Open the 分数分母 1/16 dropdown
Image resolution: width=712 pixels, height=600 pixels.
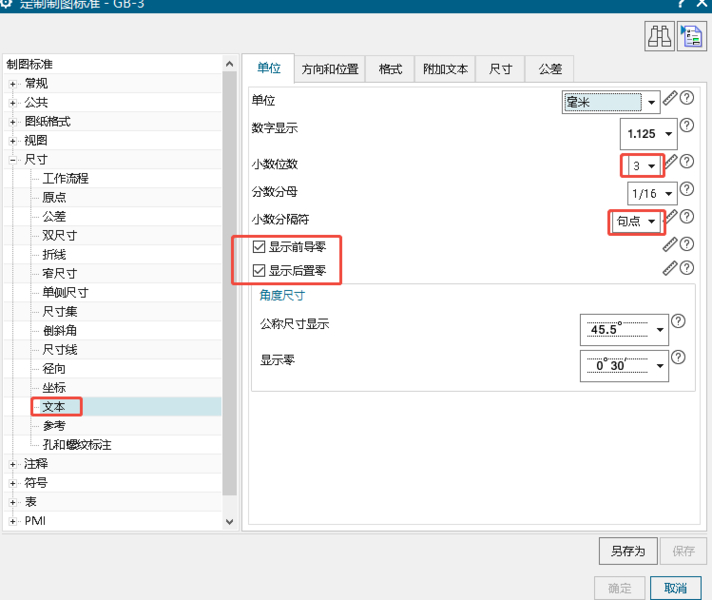pyautogui.click(x=652, y=194)
